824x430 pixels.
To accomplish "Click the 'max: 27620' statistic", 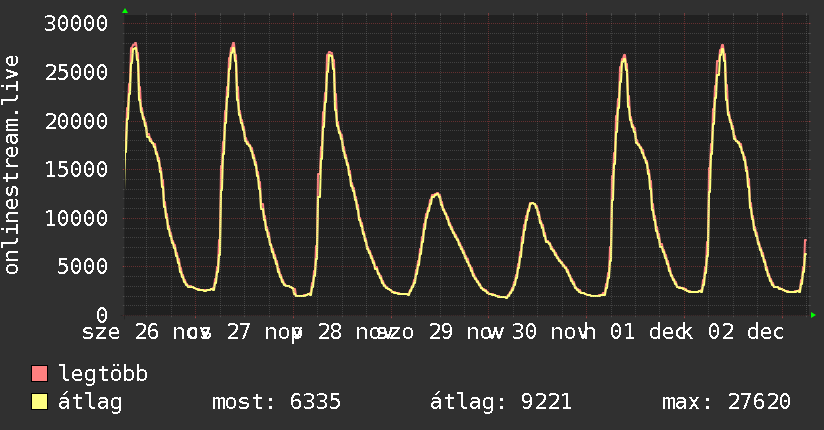I will click(726, 402).
